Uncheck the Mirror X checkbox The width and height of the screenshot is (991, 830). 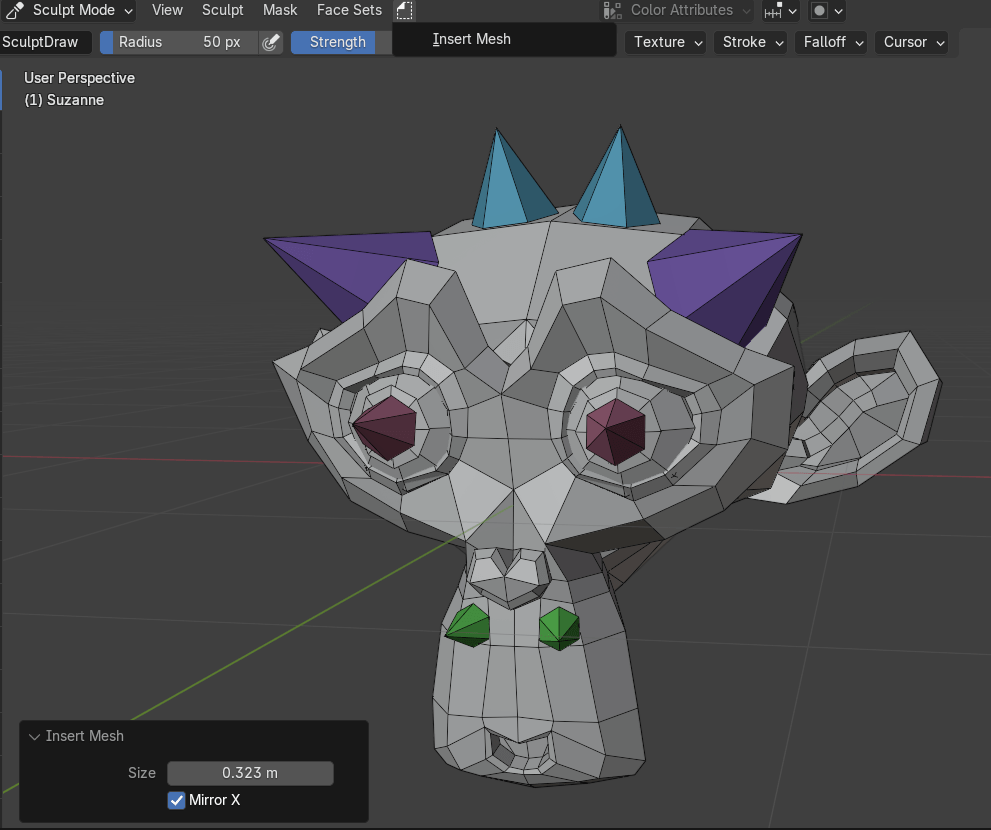coord(176,800)
